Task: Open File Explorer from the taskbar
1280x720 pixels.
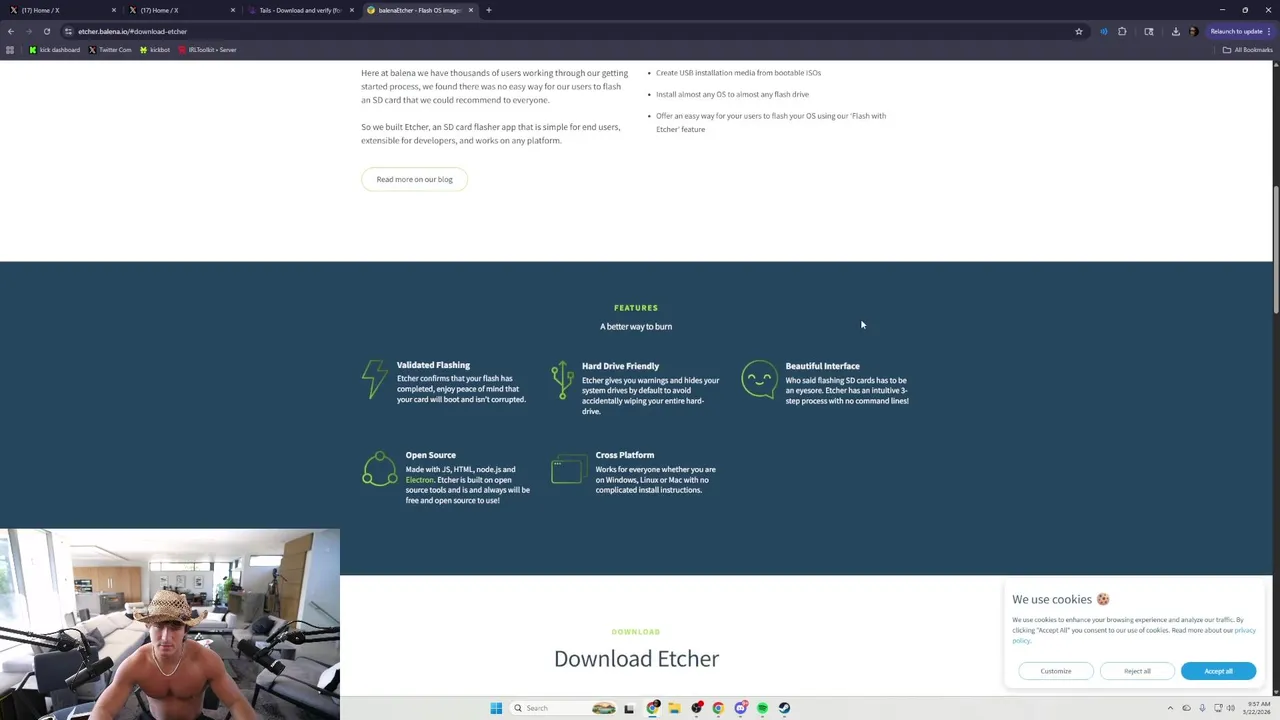Action: [x=674, y=708]
